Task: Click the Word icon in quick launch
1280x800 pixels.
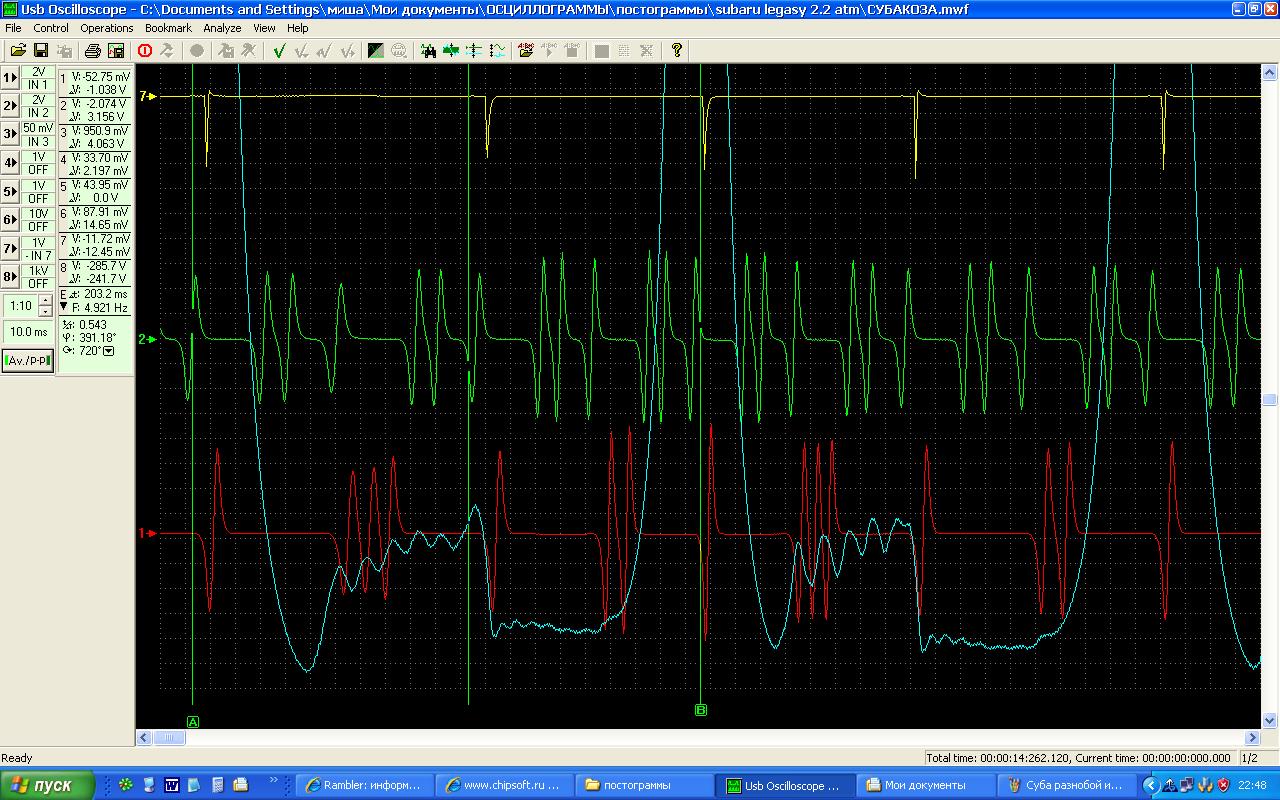Action: click(x=171, y=785)
